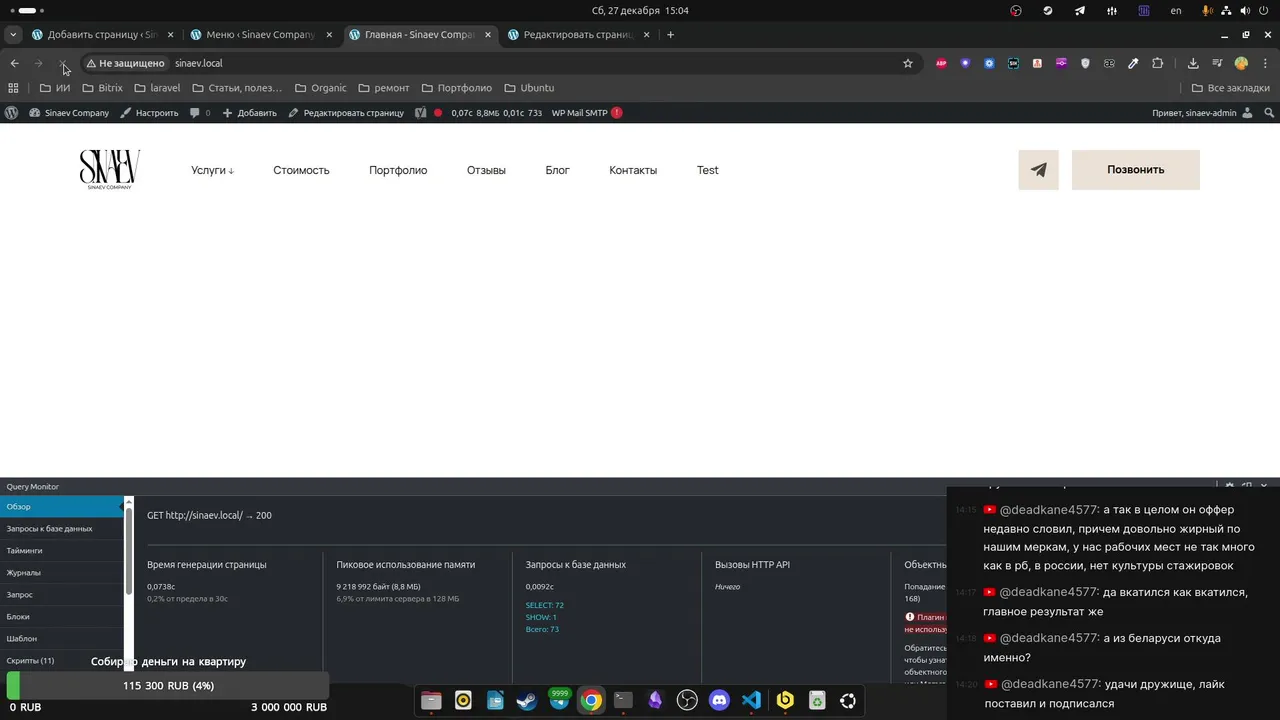The width and height of the screenshot is (1280, 720).
Task: Open Steam from the dock
Action: click(x=527, y=701)
